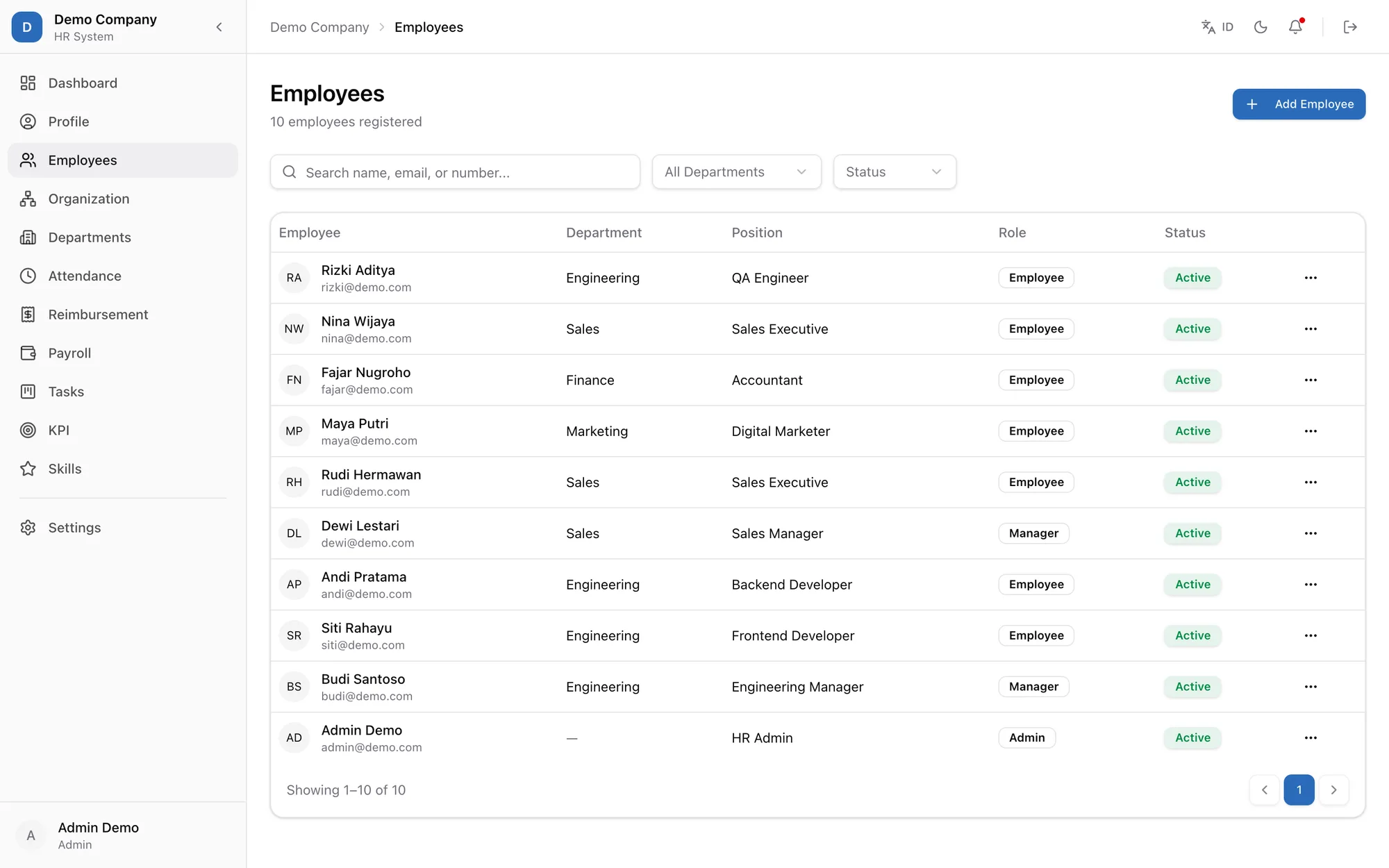Click the KPI target icon
The image size is (1389, 868).
pos(28,430)
